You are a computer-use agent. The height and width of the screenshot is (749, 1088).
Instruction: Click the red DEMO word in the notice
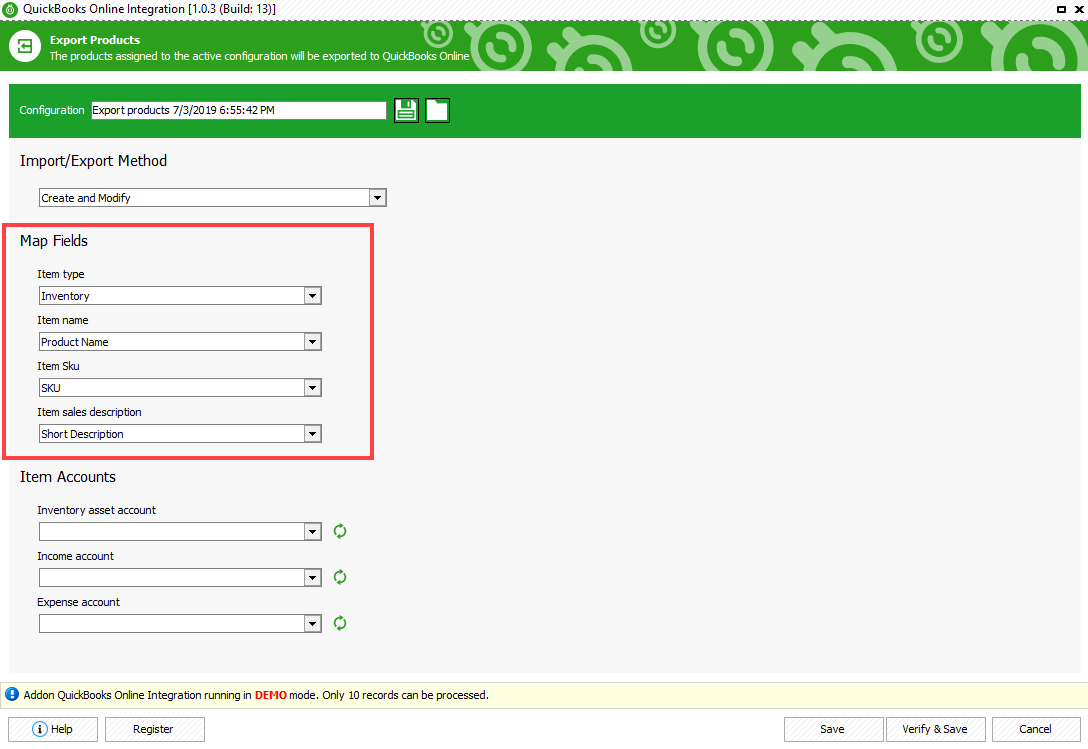coord(271,695)
